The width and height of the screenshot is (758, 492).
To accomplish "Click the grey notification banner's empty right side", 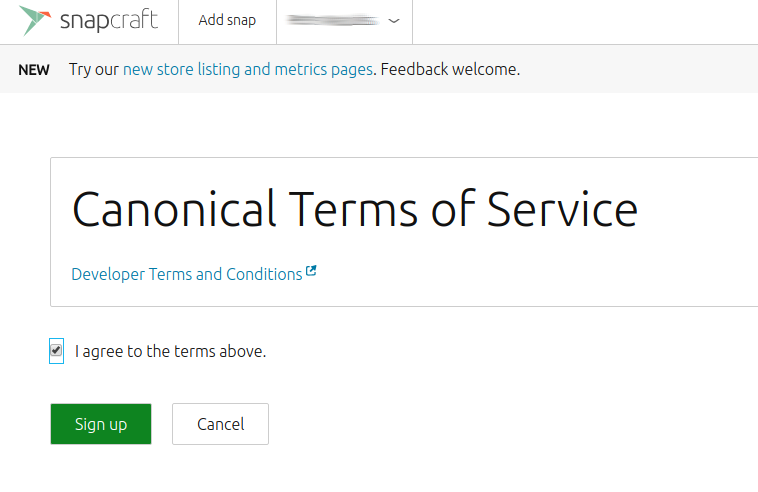I will pos(638,69).
